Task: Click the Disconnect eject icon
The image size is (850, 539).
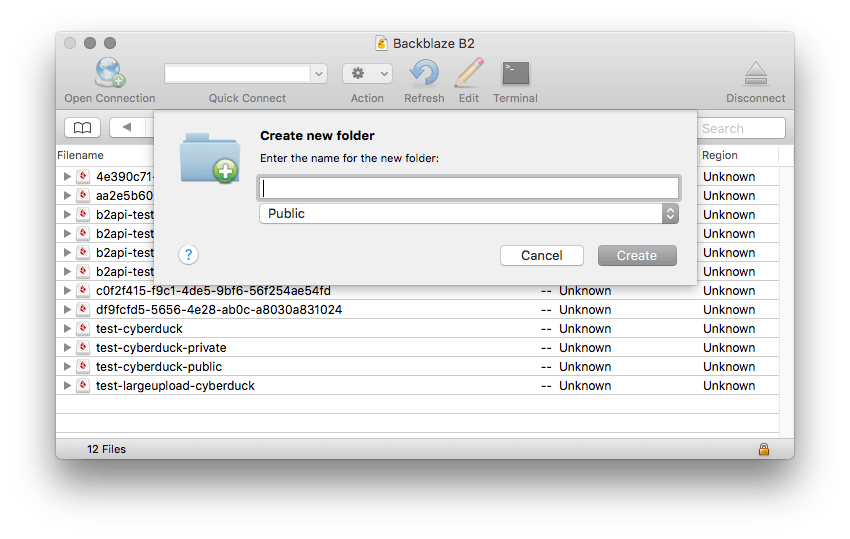Action: pos(756,73)
